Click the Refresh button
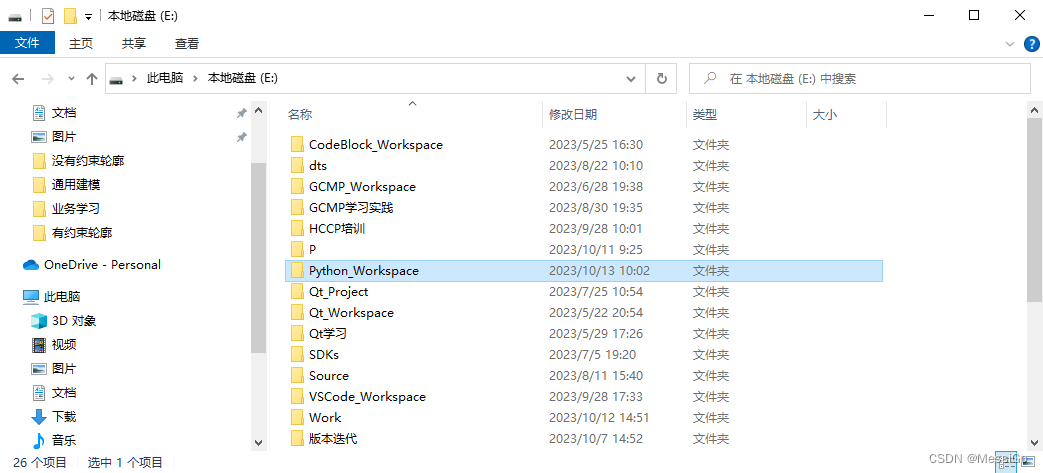 [662, 79]
